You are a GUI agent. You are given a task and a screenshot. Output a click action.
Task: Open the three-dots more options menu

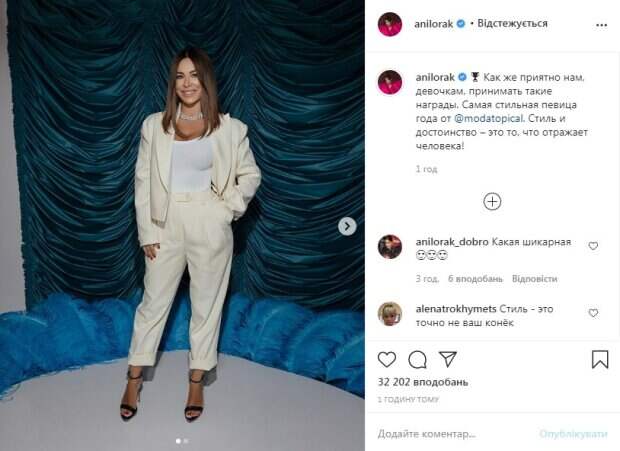pos(601,25)
